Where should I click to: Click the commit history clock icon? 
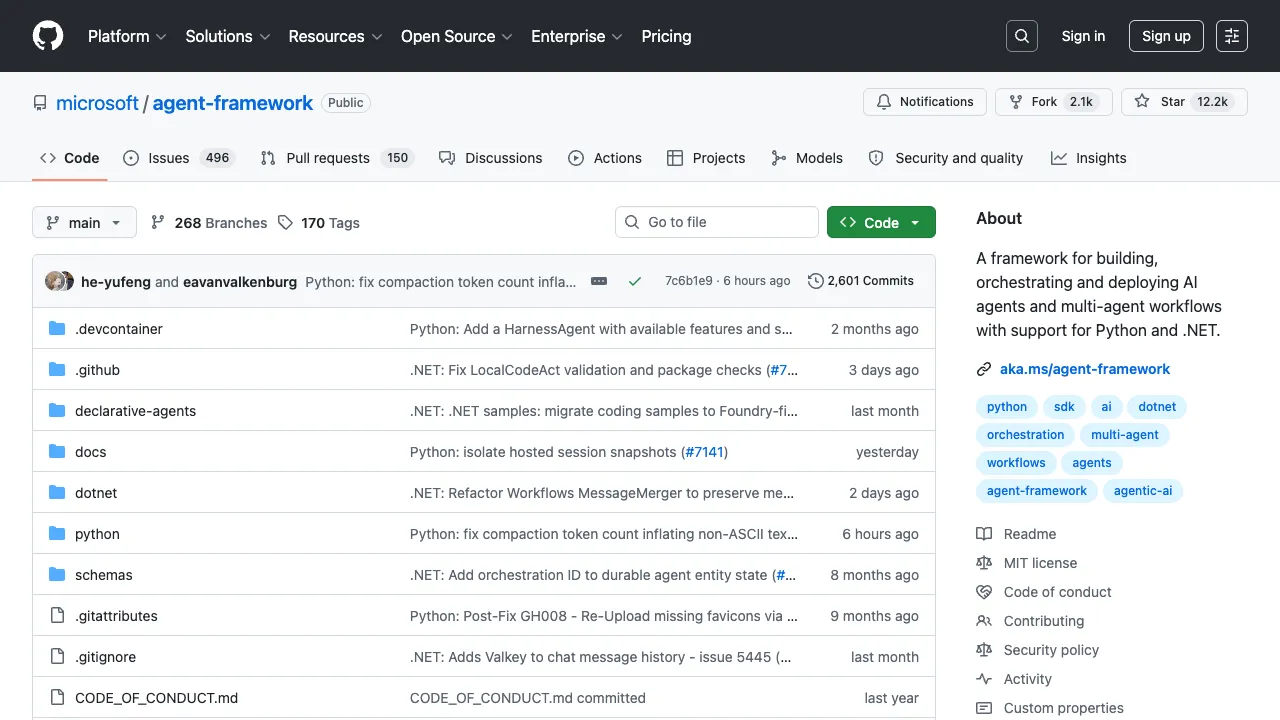[816, 281]
